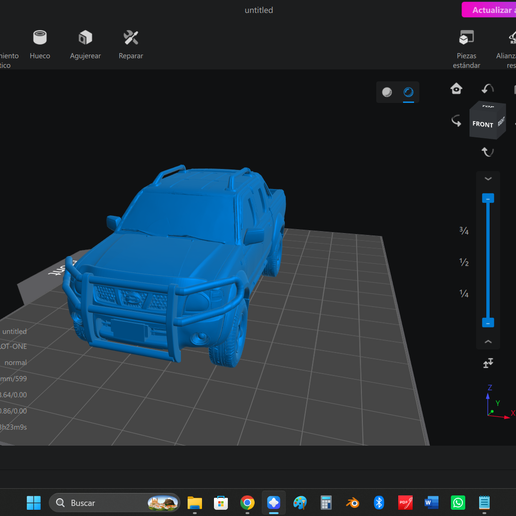The height and width of the screenshot is (516, 516).
Task: Click the top handle of layer slider
Action: point(488,198)
